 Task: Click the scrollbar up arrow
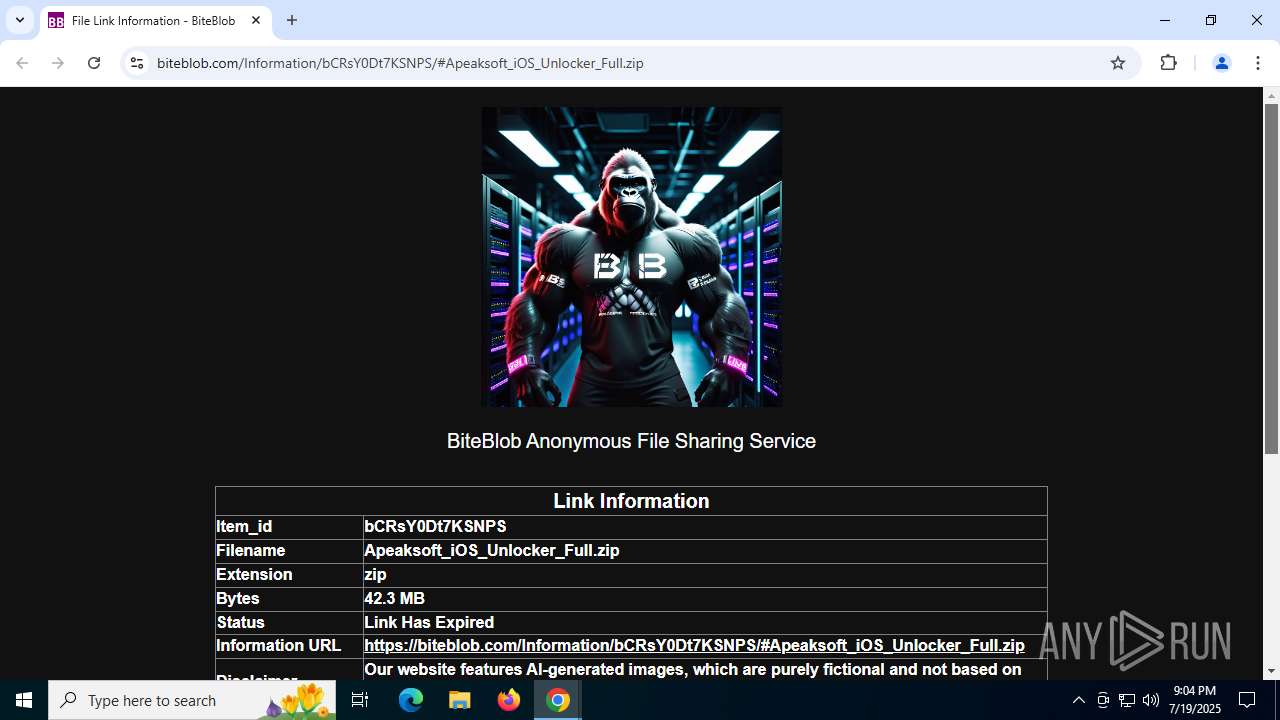(1271, 96)
